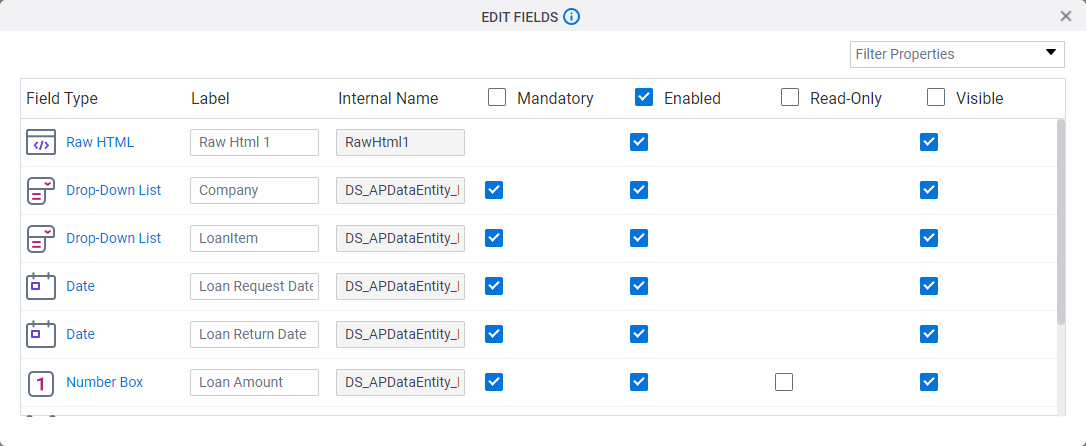This screenshot has height=446, width=1086.
Task: Click the Loan Return Date calendar icon
Action: pyautogui.click(x=41, y=334)
